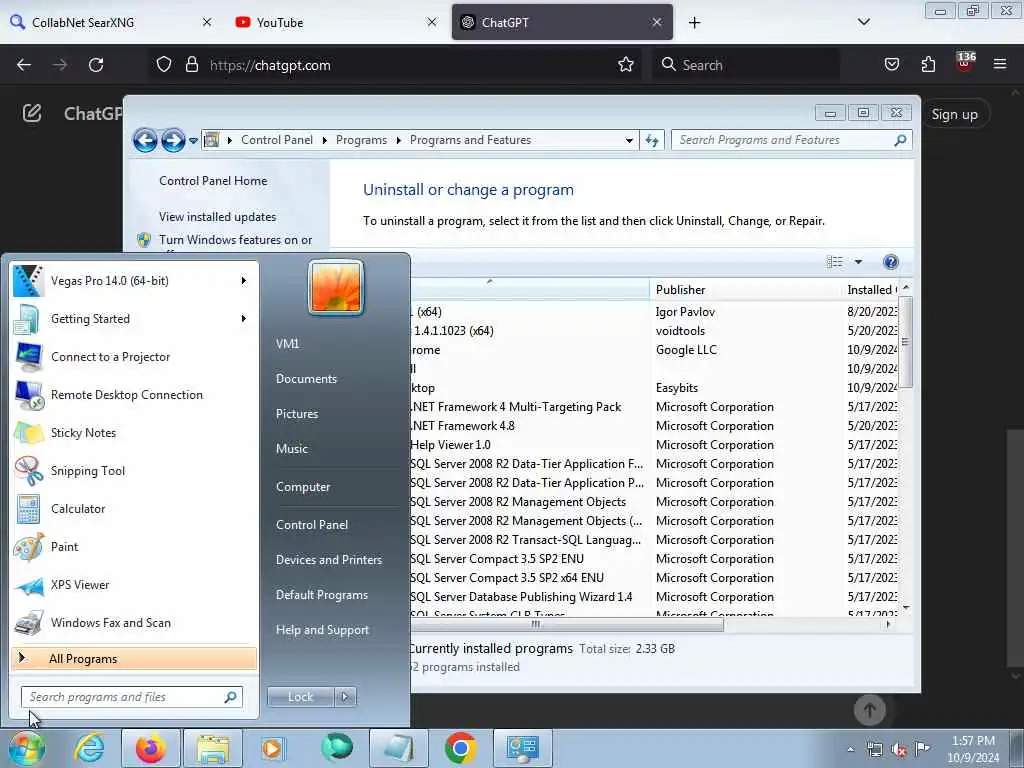Click the muted volume tray icon
Viewport: 1024px width, 768px height.
point(899,750)
